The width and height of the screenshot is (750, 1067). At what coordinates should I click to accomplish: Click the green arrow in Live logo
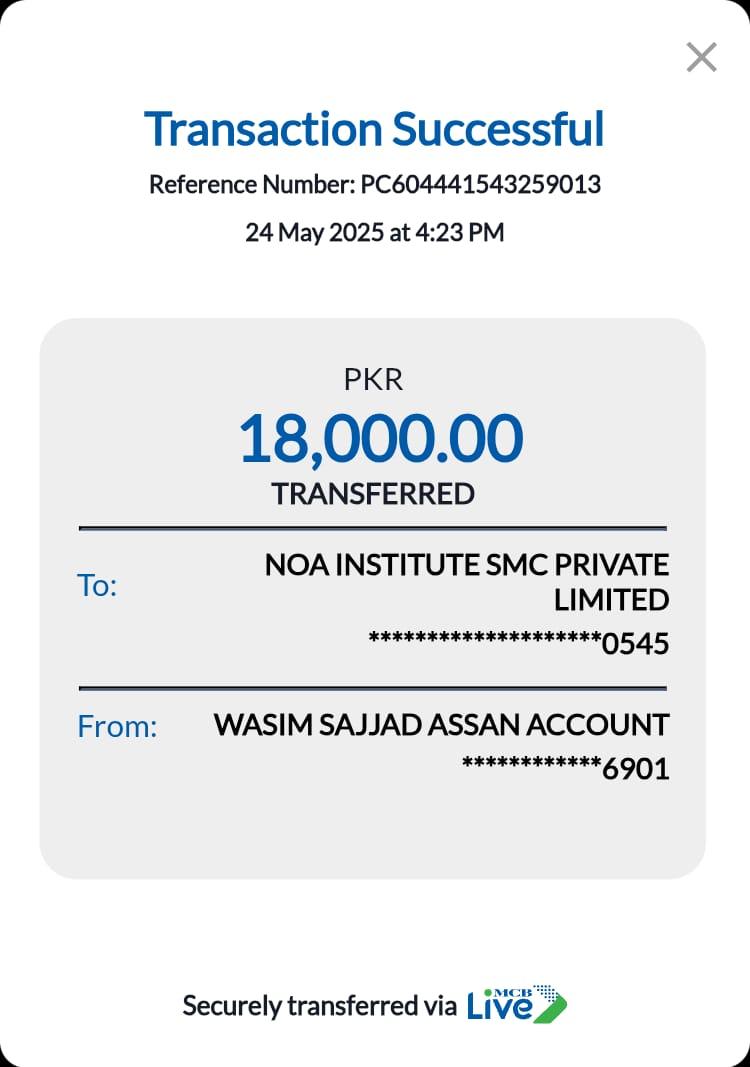click(x=550, y=1005)
